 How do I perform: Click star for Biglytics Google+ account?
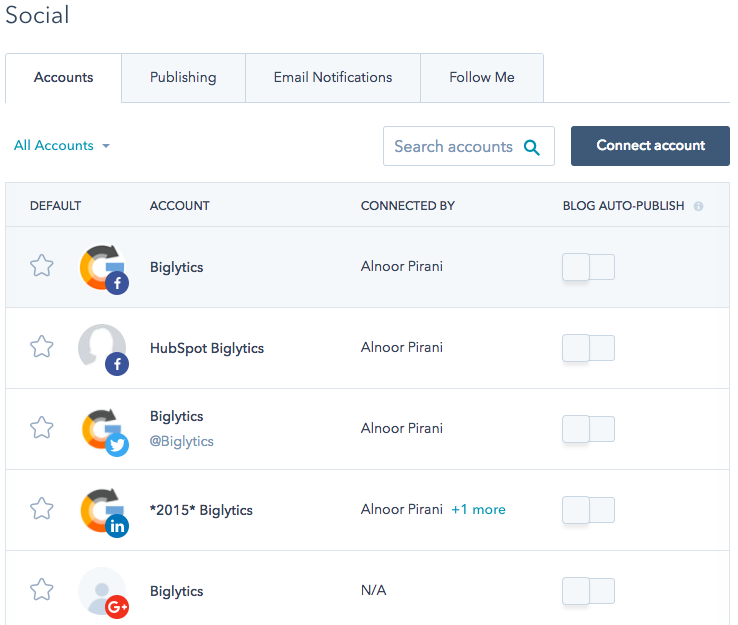pyautogui.click(x=41, y=590)
